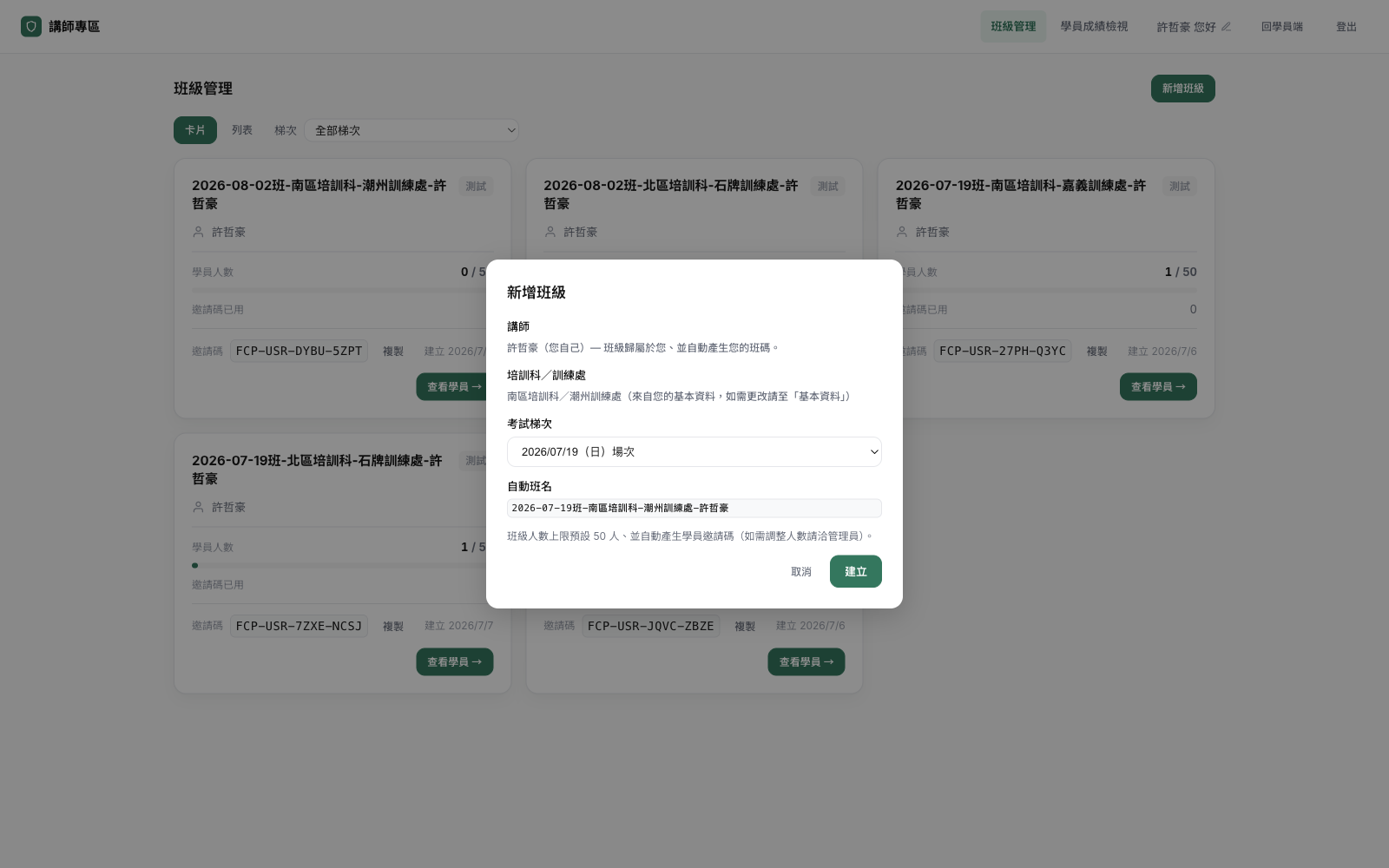Image resolution: width=1389 pixels, height=868 pixels.
Task: Copy invite code FCP-USR-27PH-Q3YC via 複製
Action: (1096, 352)
